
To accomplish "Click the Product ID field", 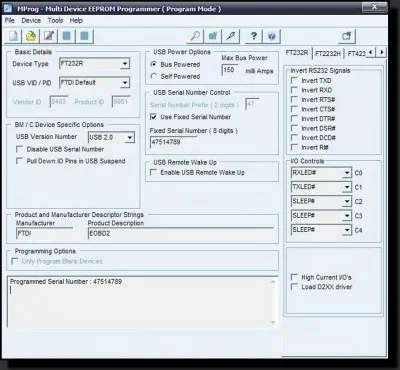I will (121, 101).
